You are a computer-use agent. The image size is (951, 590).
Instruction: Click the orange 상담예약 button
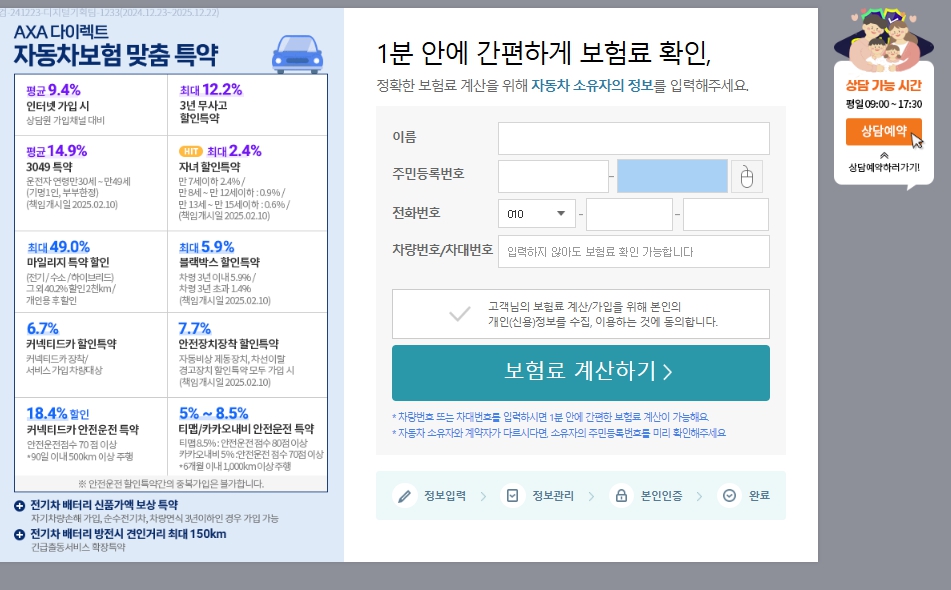(884, 131)
